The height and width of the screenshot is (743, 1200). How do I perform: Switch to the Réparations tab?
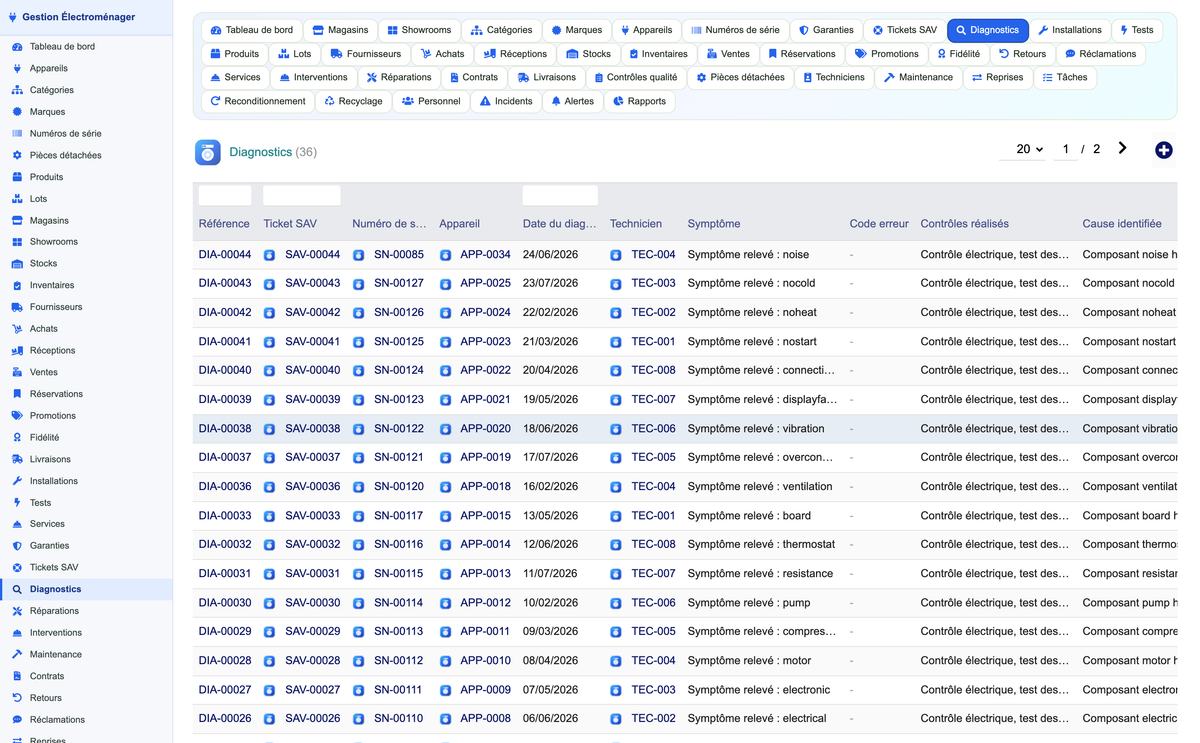[398, 77]
